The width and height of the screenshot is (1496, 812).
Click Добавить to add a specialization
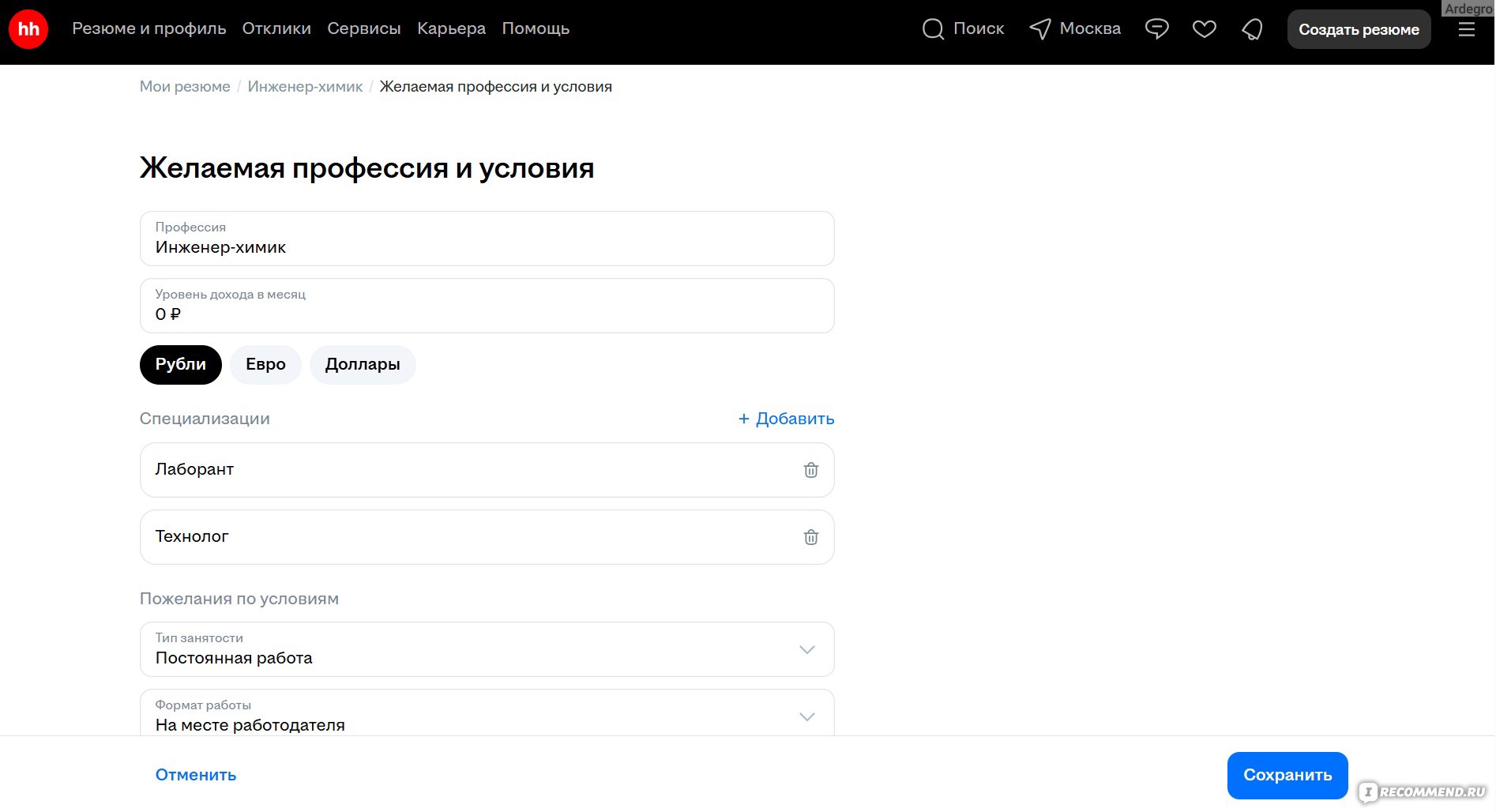click(786, 419)
